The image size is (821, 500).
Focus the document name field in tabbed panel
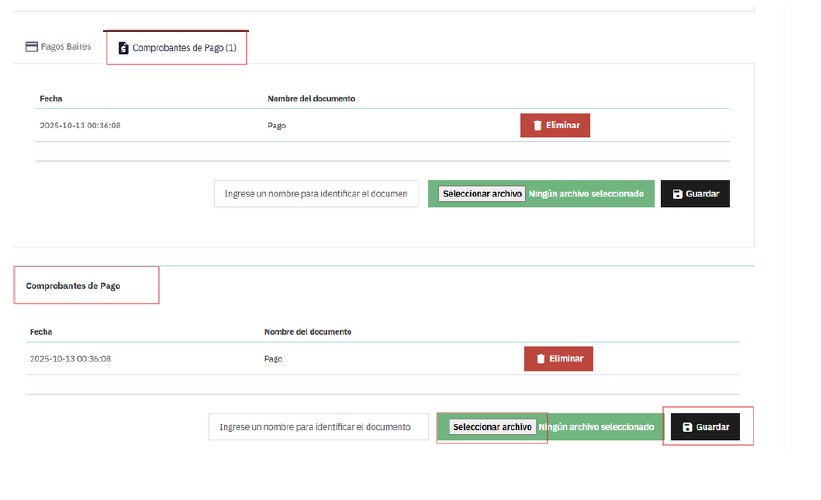tap(315, 194)
